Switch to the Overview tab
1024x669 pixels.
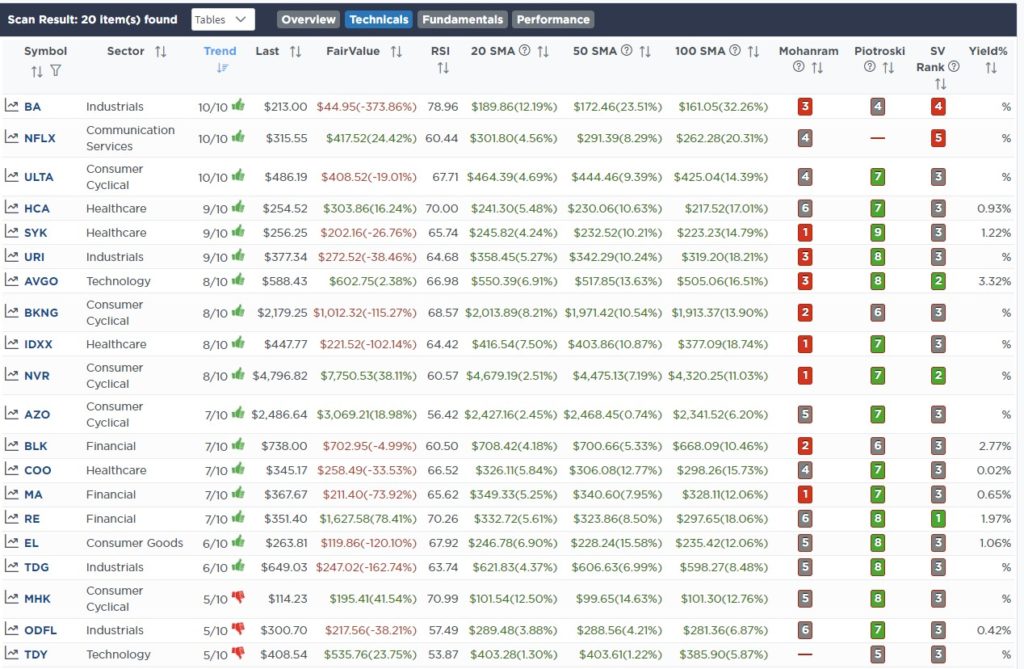[x=308, y=20]
